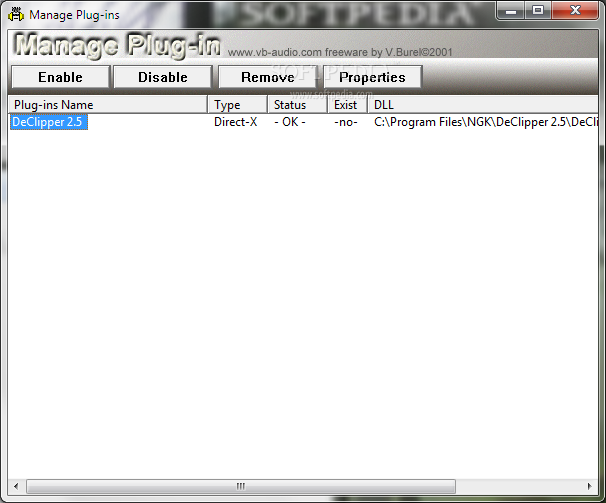Click the Enable button
This screenshot has height=503, width=606.
[x=60, y=77]
